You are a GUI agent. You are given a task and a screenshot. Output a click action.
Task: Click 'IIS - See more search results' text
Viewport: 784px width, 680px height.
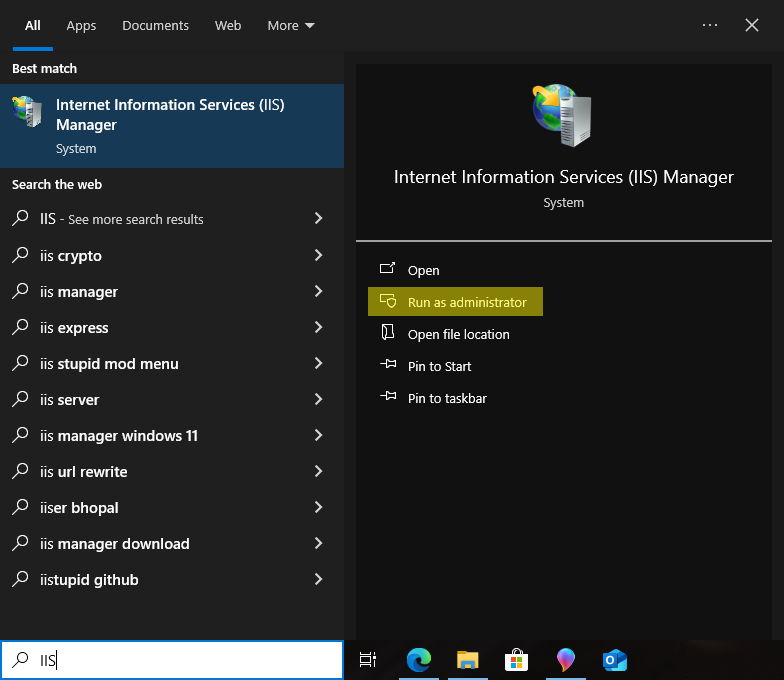click(x=122, y=219)
